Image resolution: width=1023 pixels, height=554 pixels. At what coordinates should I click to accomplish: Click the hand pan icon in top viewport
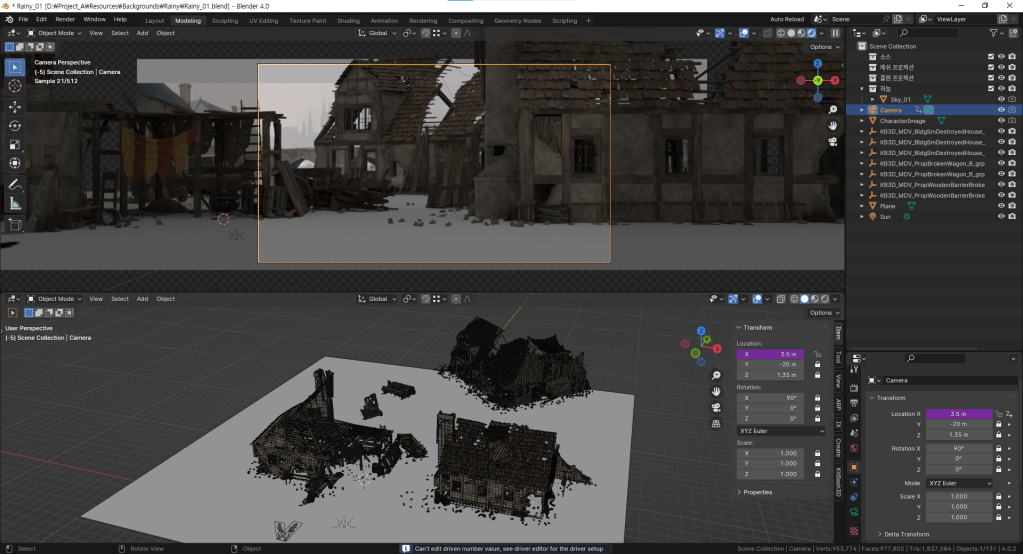click(833, 125)
